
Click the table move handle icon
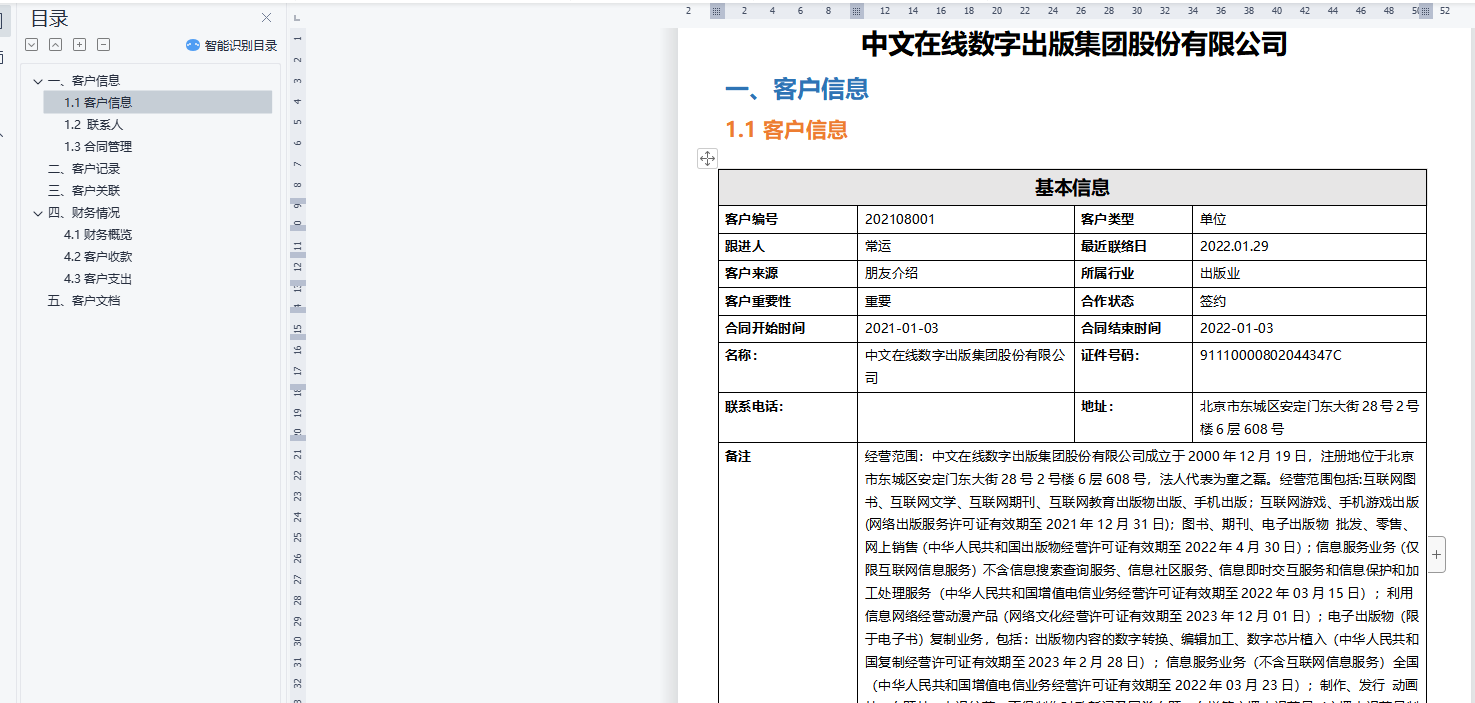(707, 158)
